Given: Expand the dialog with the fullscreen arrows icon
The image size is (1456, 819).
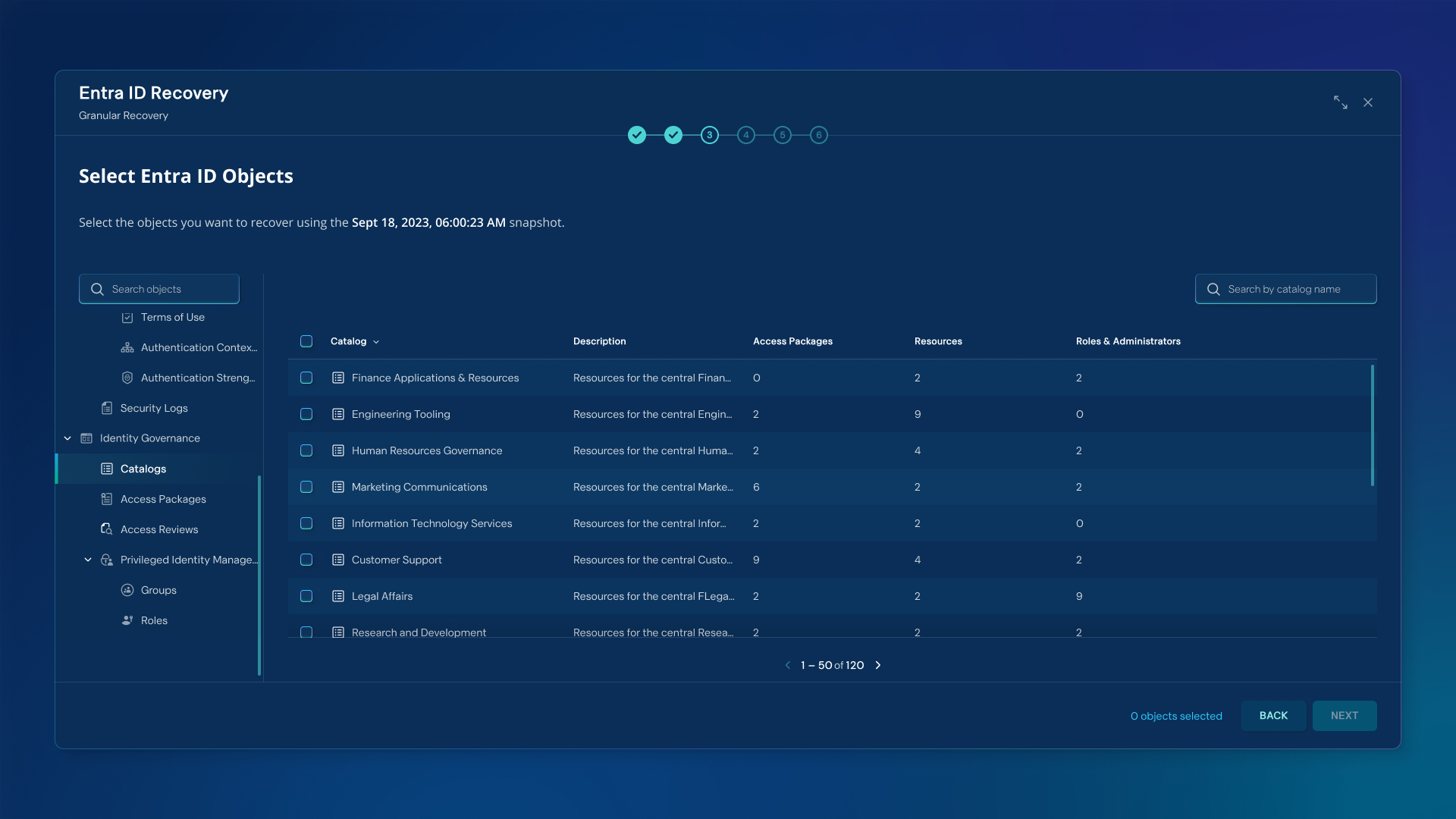Looking at the screenshot, I should click(1341, 102).
